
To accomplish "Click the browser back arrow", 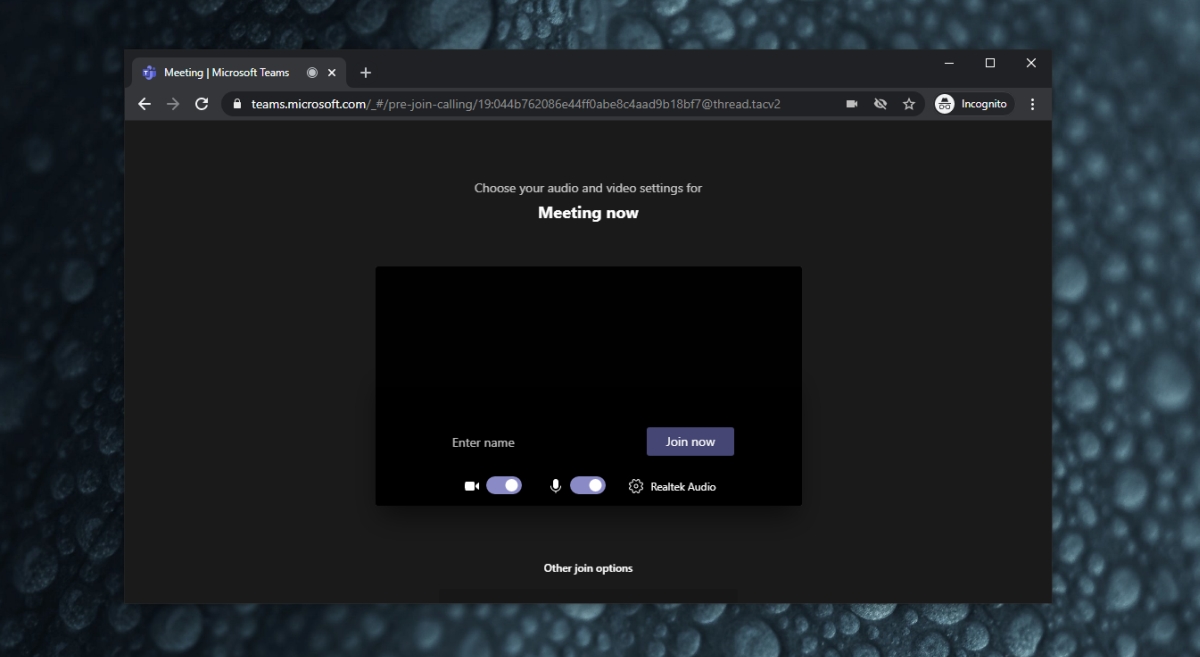I will [145, 104].
